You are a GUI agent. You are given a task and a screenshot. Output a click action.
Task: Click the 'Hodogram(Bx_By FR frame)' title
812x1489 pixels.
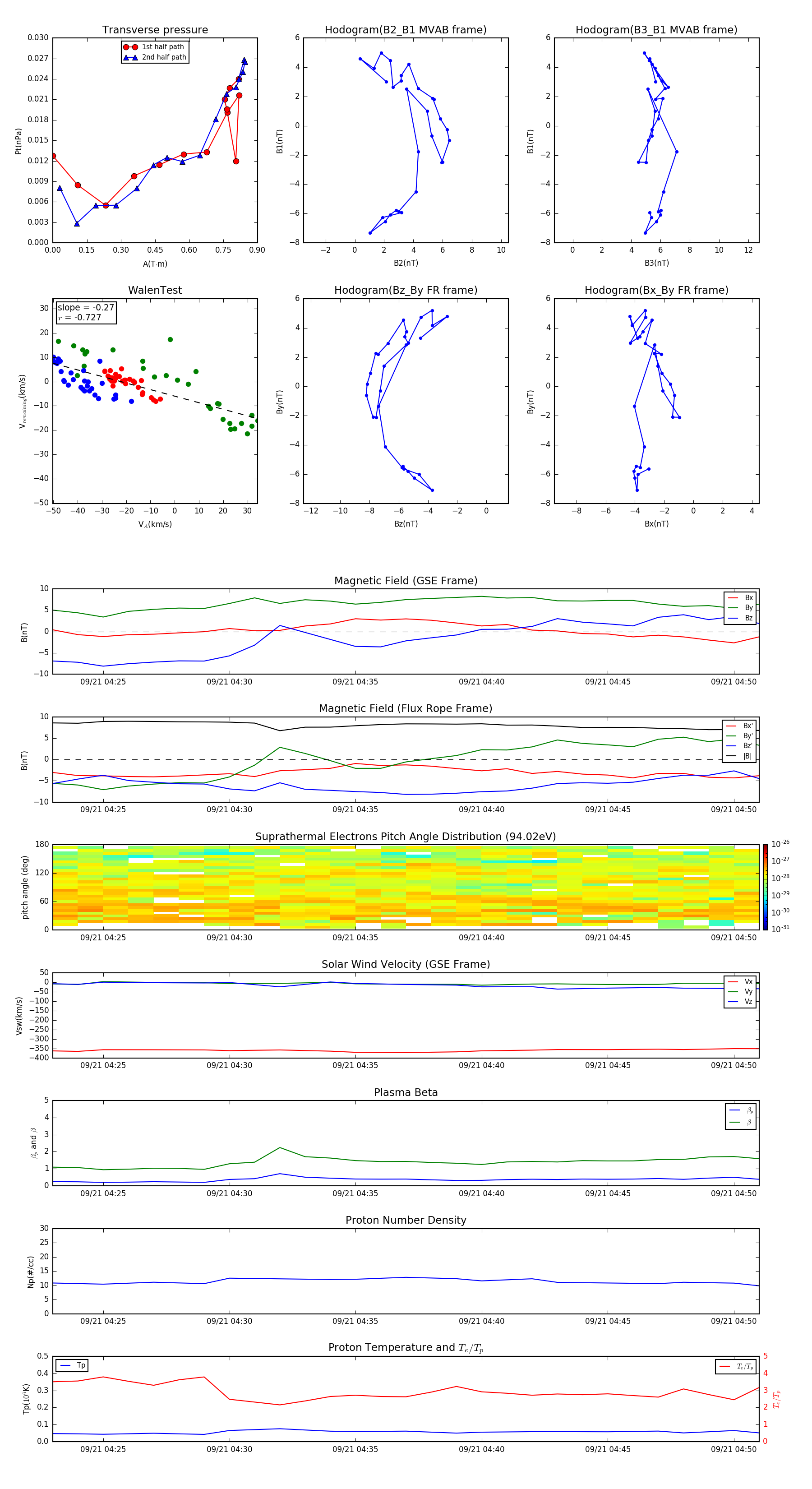point(656,290)
